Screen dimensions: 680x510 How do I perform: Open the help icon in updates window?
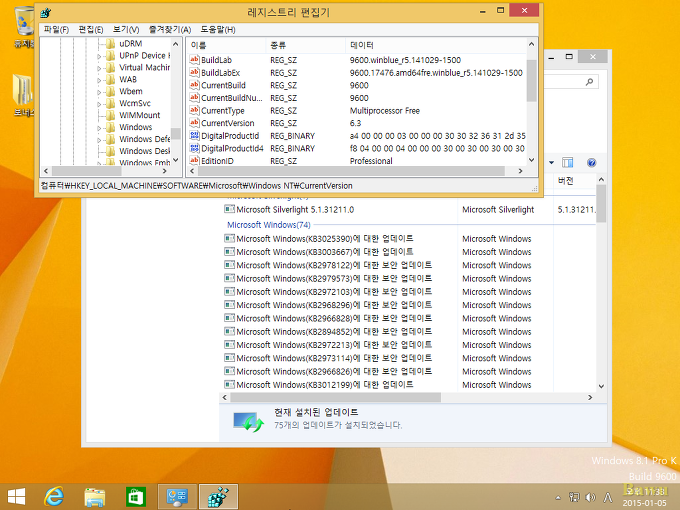(591, 163)
